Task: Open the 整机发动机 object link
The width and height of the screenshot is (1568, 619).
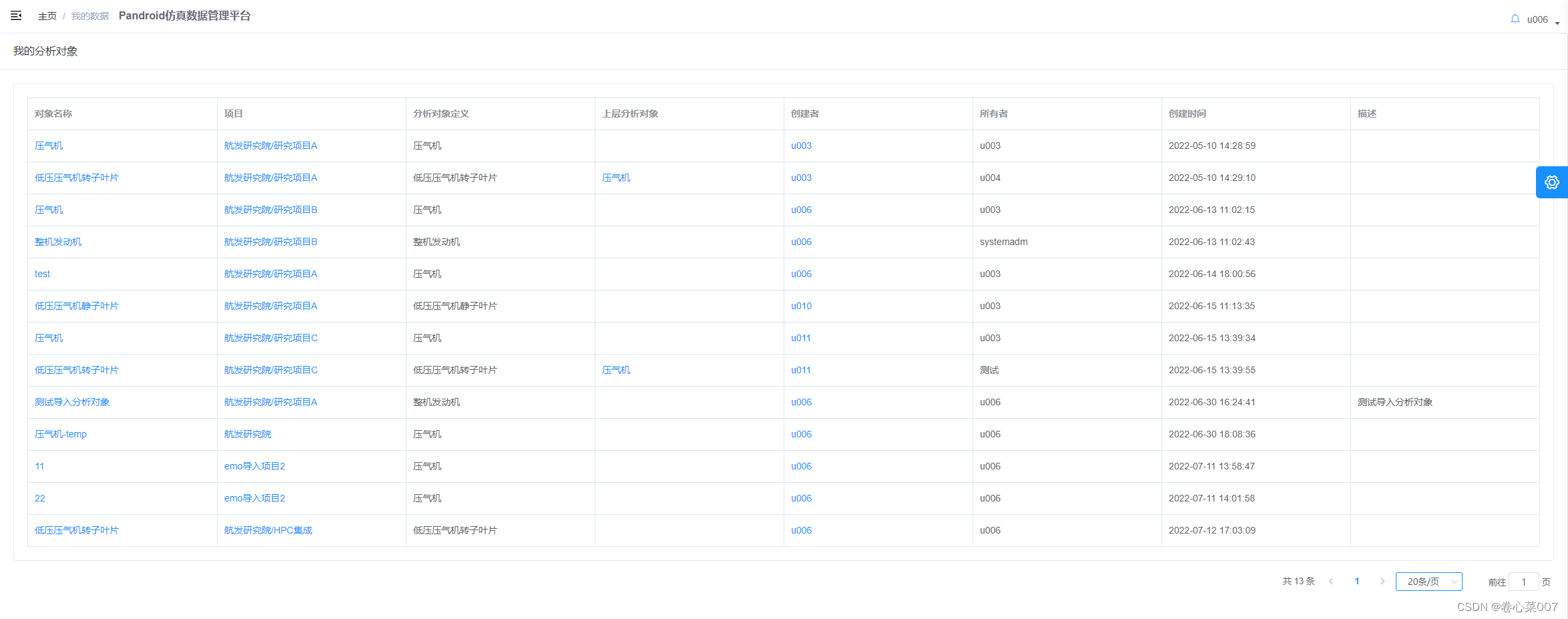Action: point(58,242)
